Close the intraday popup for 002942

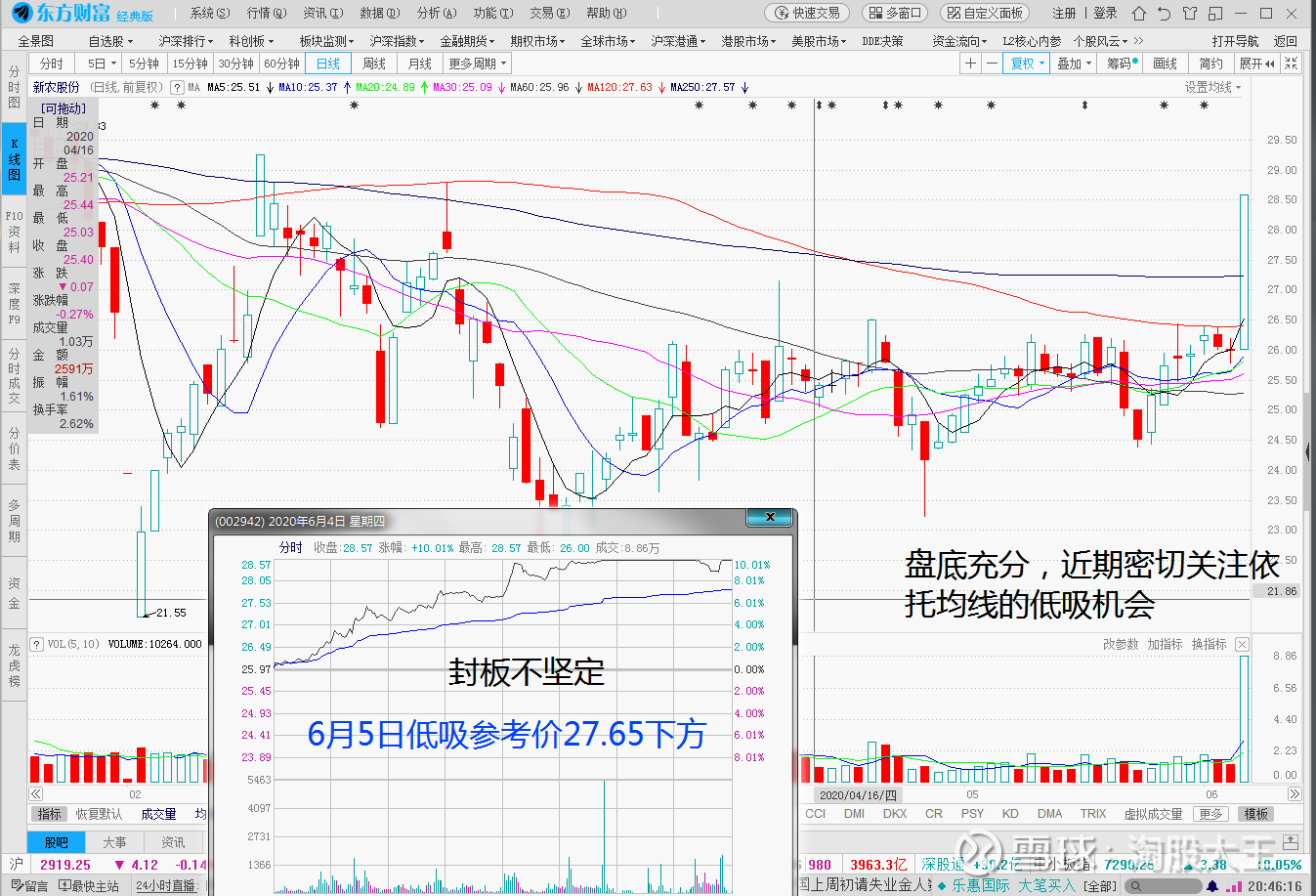pyautogui.click(x=770, y=517)
